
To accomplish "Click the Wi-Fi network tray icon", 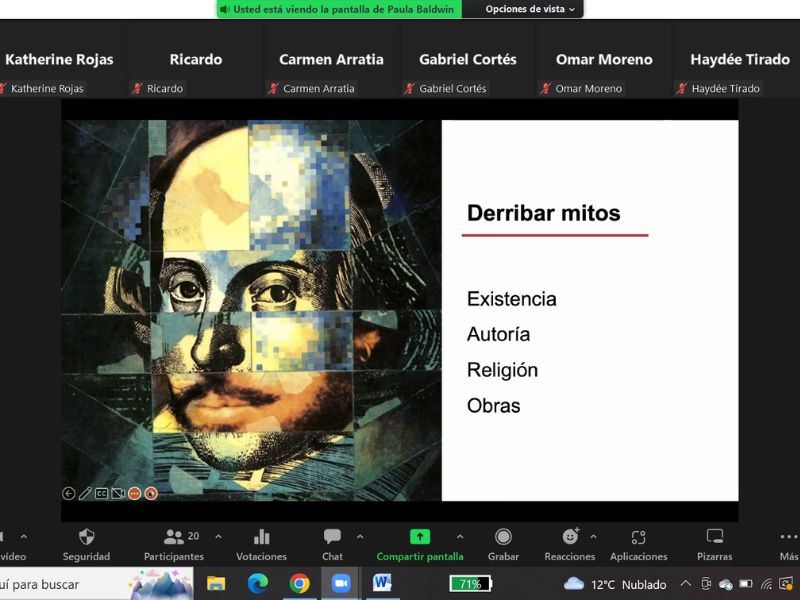I will click(x=766, y=584).
